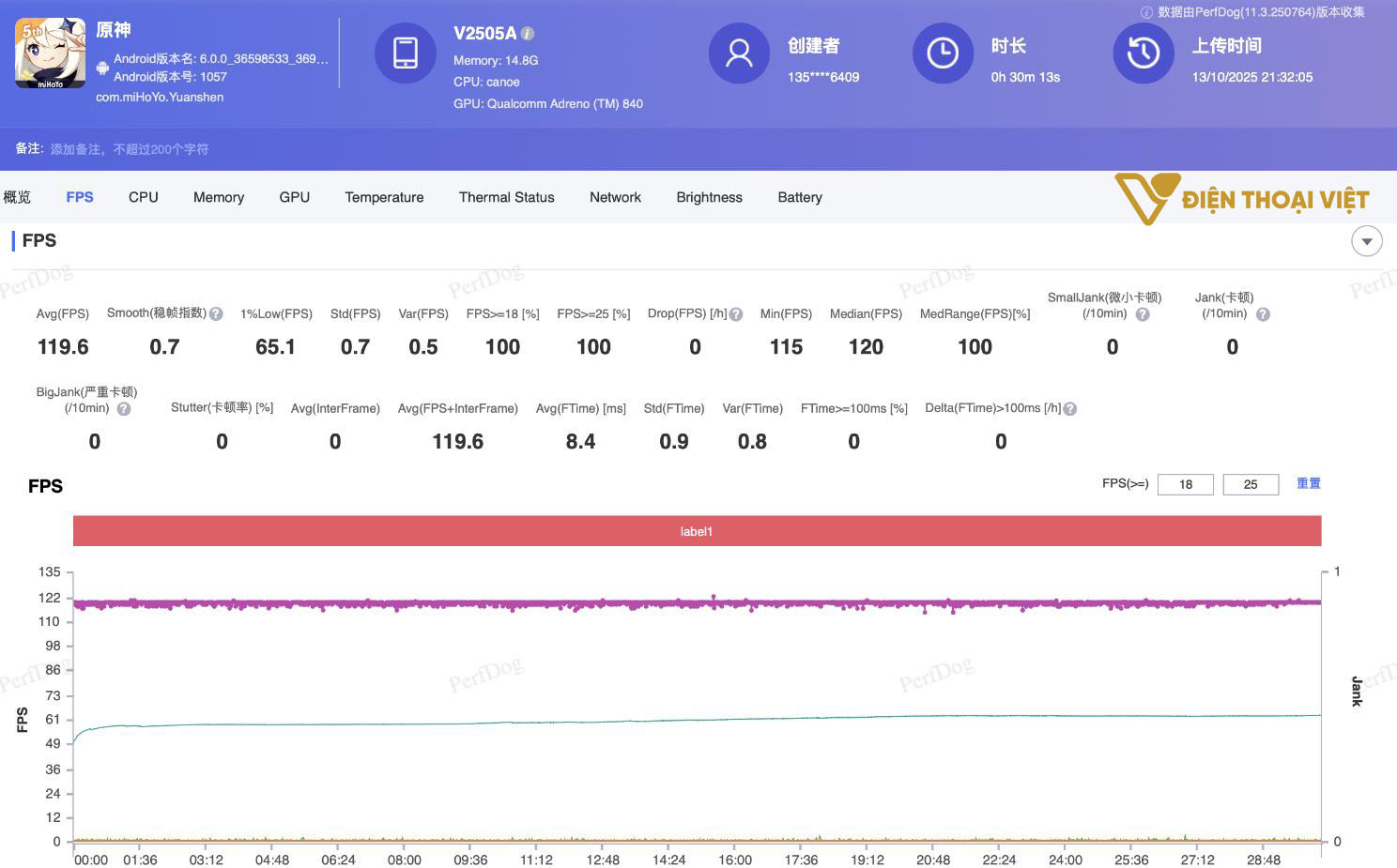1397x868 pixels.
Task: Click the Điện Thoại Việt logo
Action: point(1241,198)
